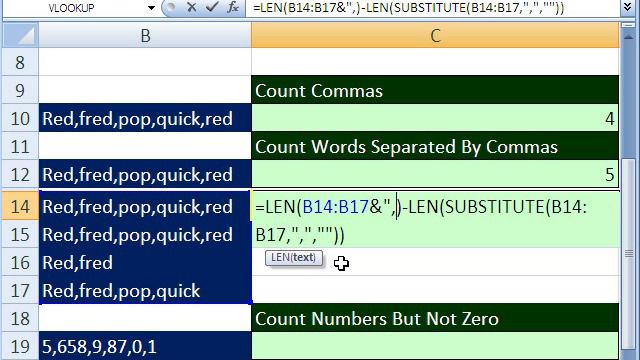This screenshot has height=360, width=640.
Task: Open the Name Box dropdown next to VLOOKUP
Action: pyautogui.click(x=151, y=8)
